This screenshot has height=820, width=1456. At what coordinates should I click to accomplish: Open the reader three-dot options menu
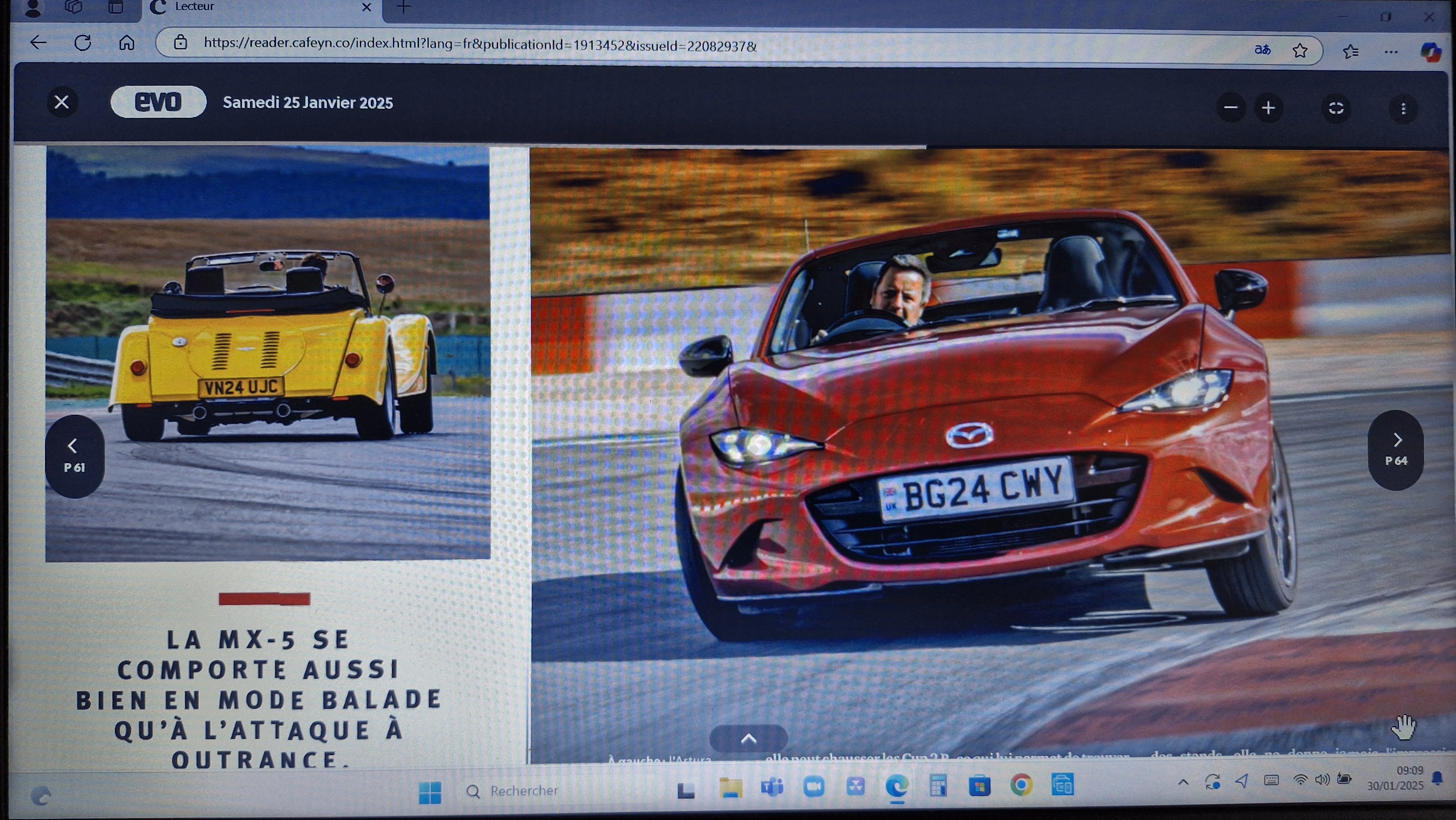(1404, 109)
